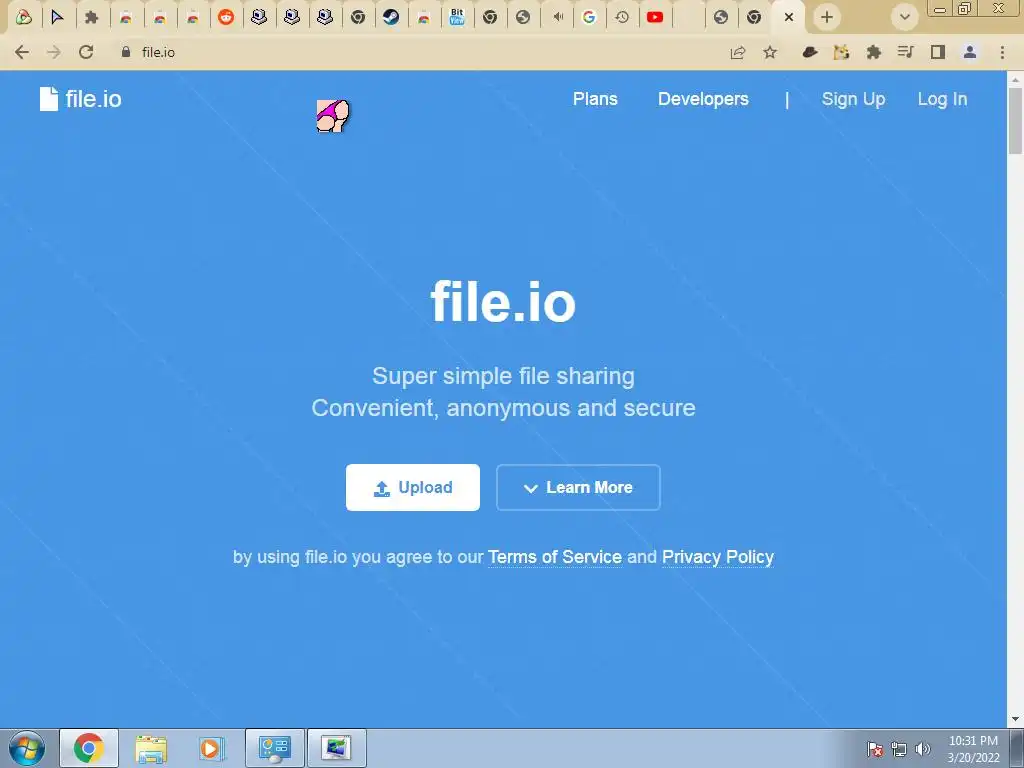Expand the tab search dropdown
The image size is (1024, 768).
[904, 17]
